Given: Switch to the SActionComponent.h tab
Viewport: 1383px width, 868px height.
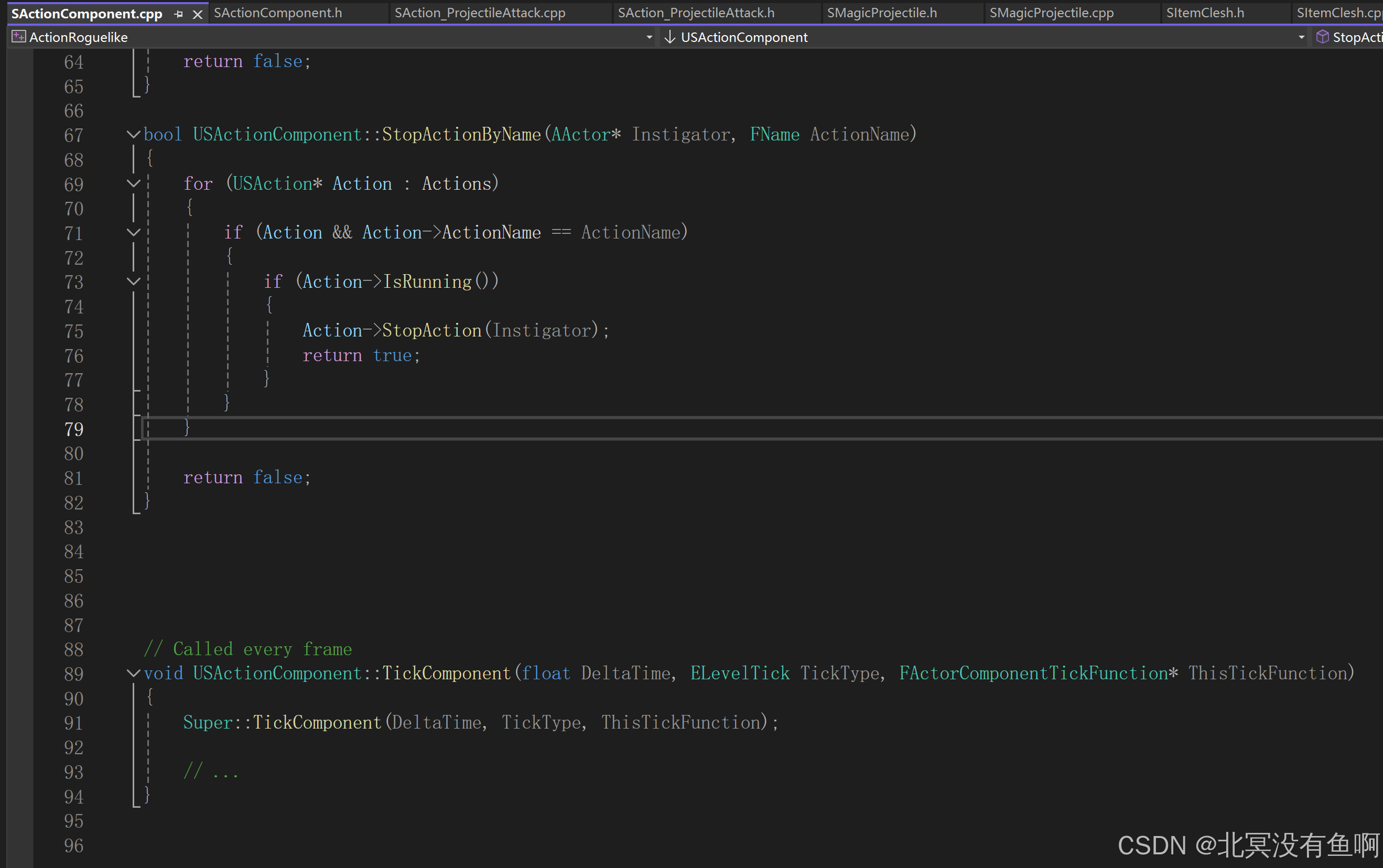Looking at the screenshot, I should [278, 13].
